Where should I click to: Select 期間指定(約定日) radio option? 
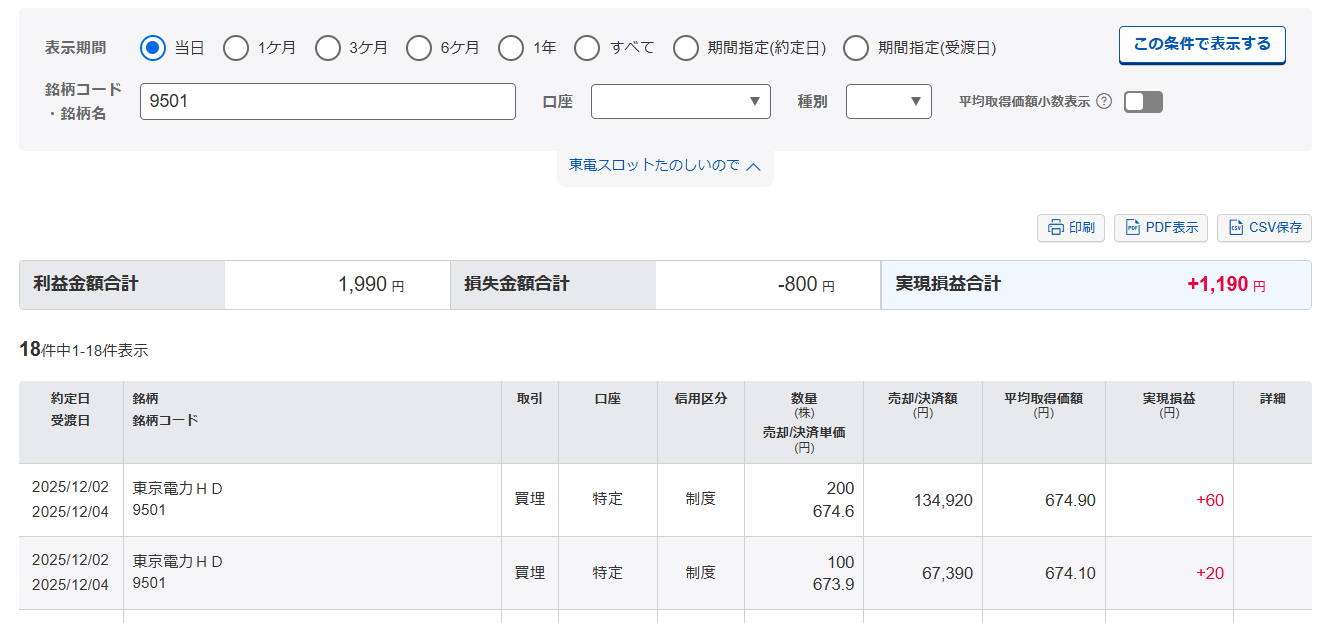pyautogui.click(x=686, y=48)
